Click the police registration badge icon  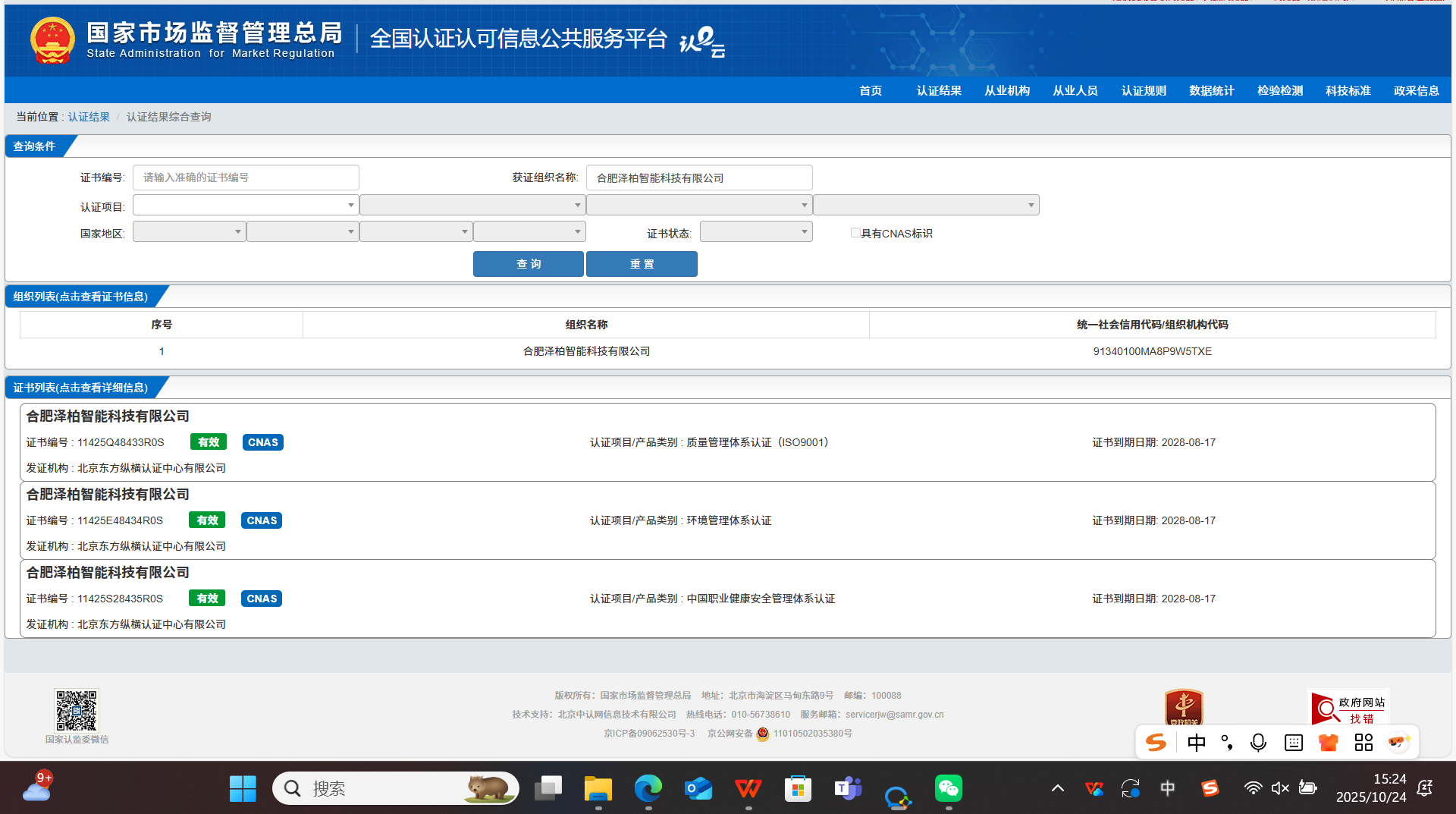pos(763,734)
